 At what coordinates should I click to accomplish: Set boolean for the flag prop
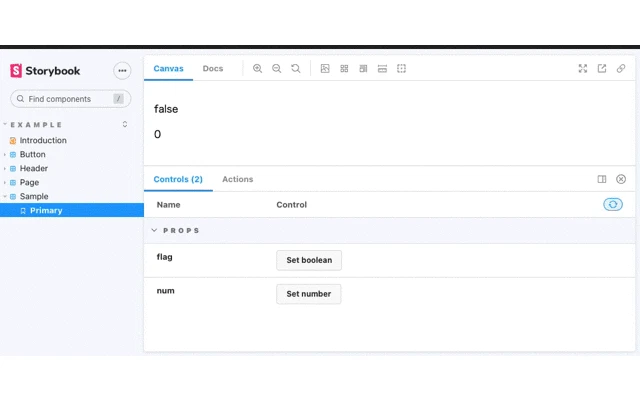point(309,260)
